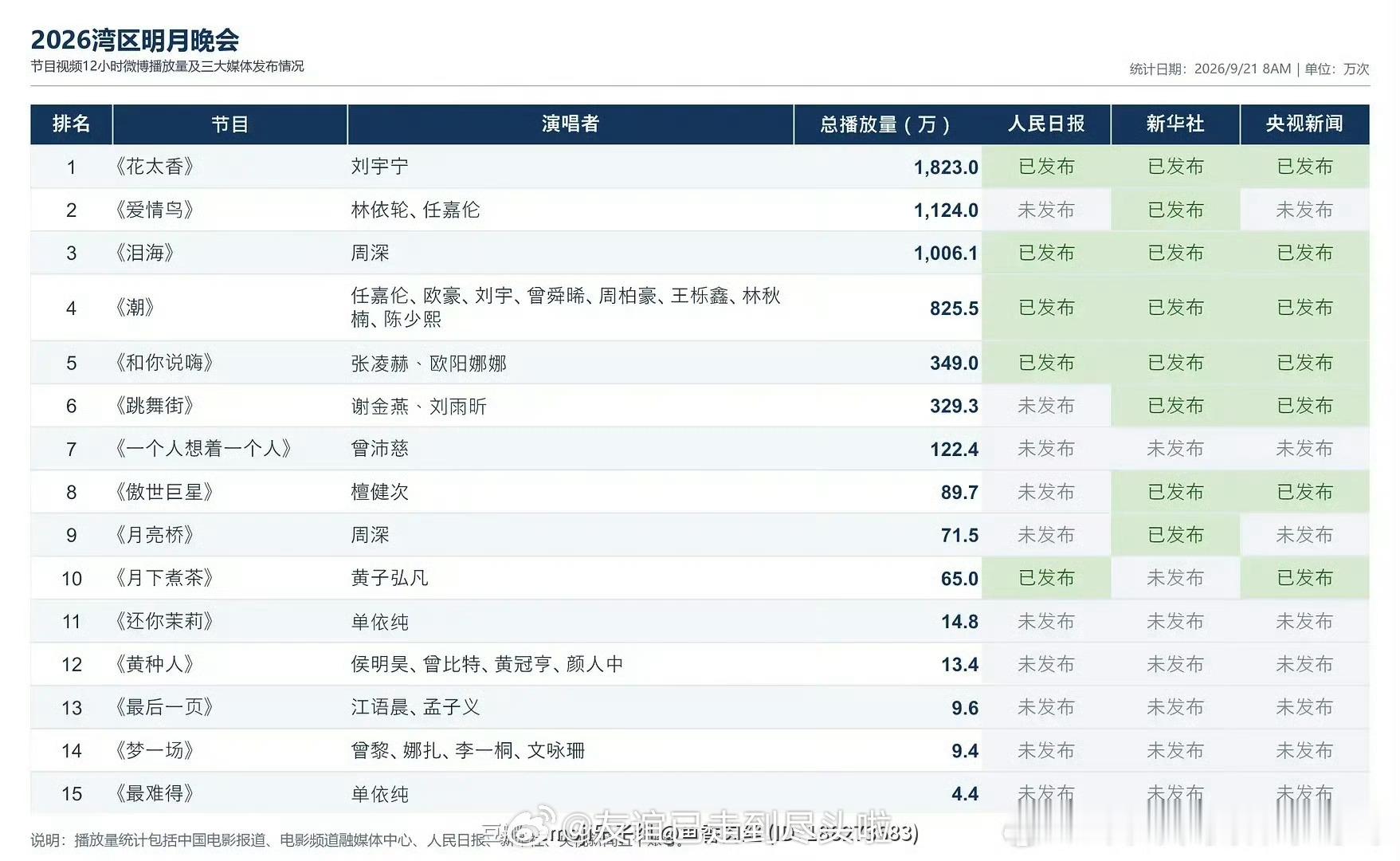Click the program name 《花太香》
The height and width of the screenshot is (861, 1400).
tap(155, 167)
